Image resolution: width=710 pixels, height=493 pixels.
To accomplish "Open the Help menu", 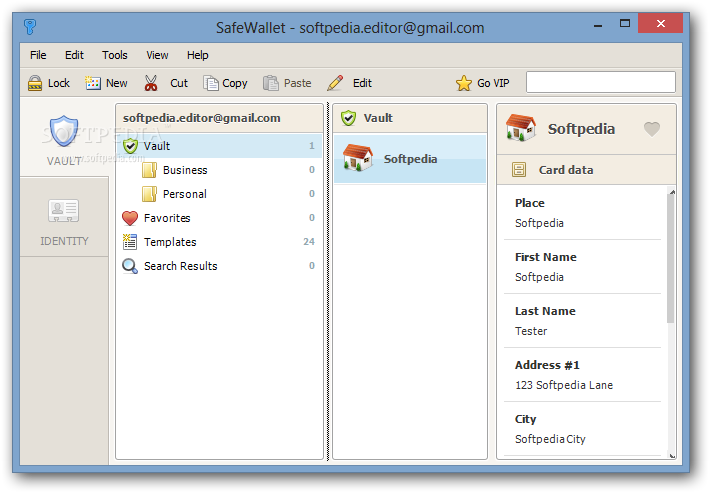I will 197,55.
